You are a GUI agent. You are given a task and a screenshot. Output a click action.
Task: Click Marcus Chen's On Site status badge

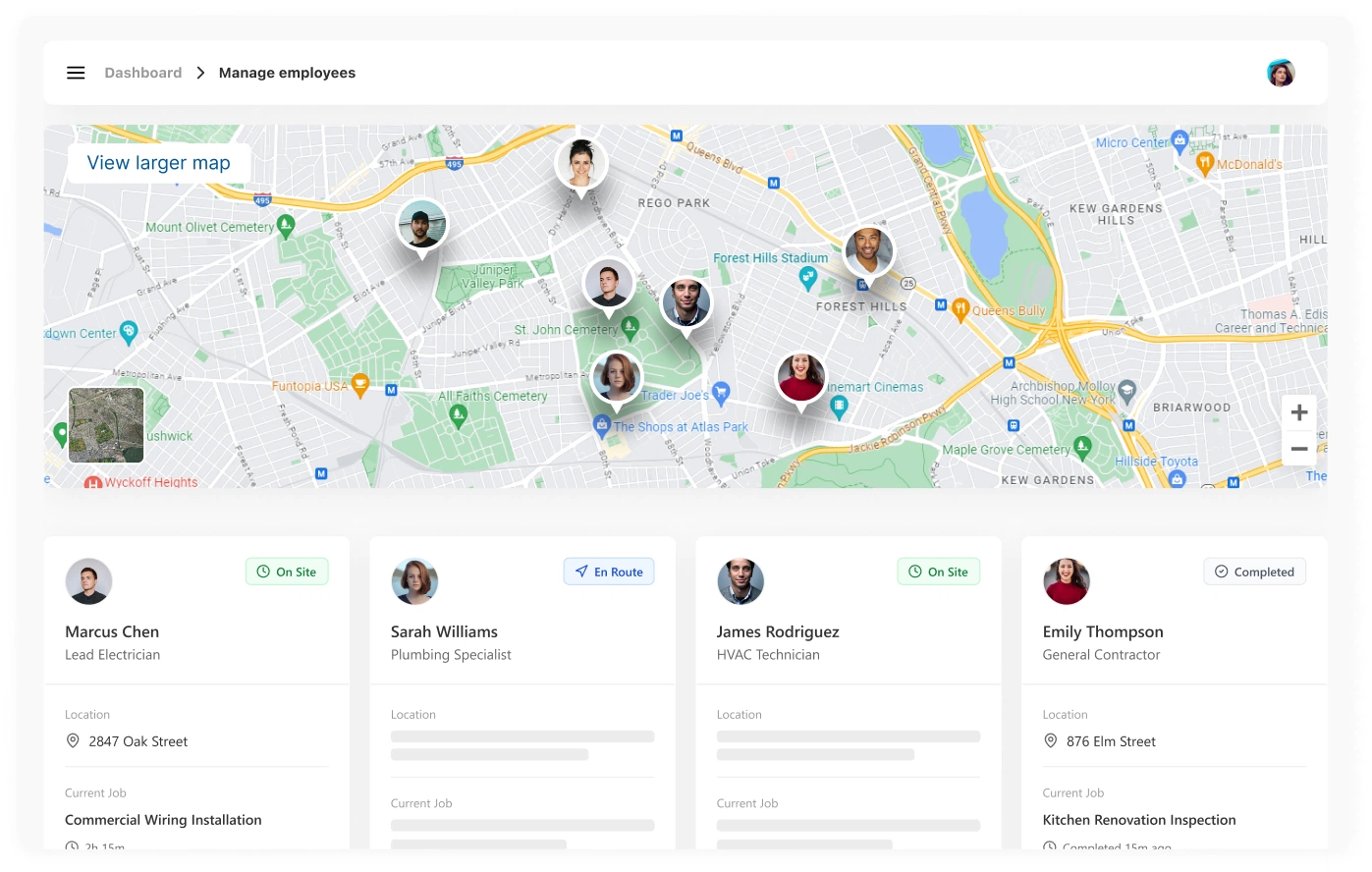[287, 572]
